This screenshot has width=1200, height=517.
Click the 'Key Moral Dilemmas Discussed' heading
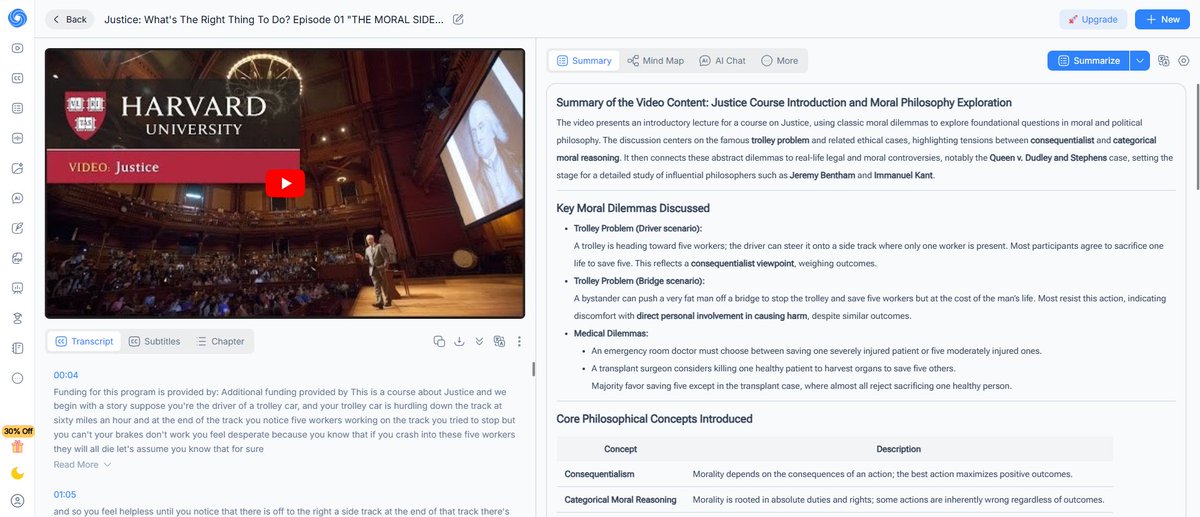633,208
